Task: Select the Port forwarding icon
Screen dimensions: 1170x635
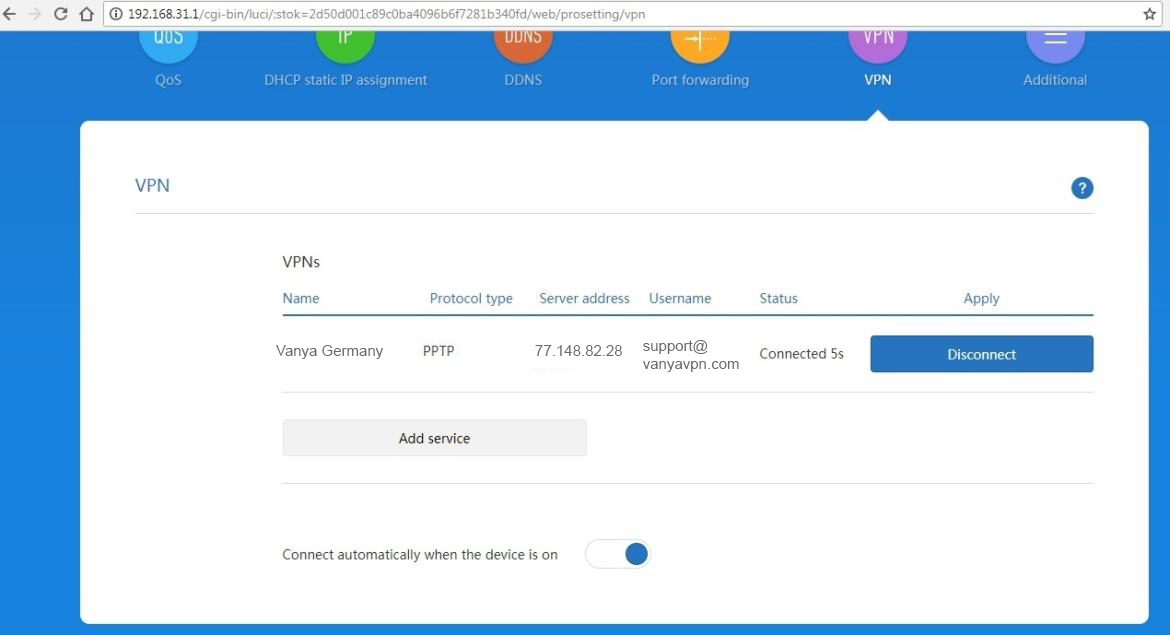Action: (x=700, y=42)
